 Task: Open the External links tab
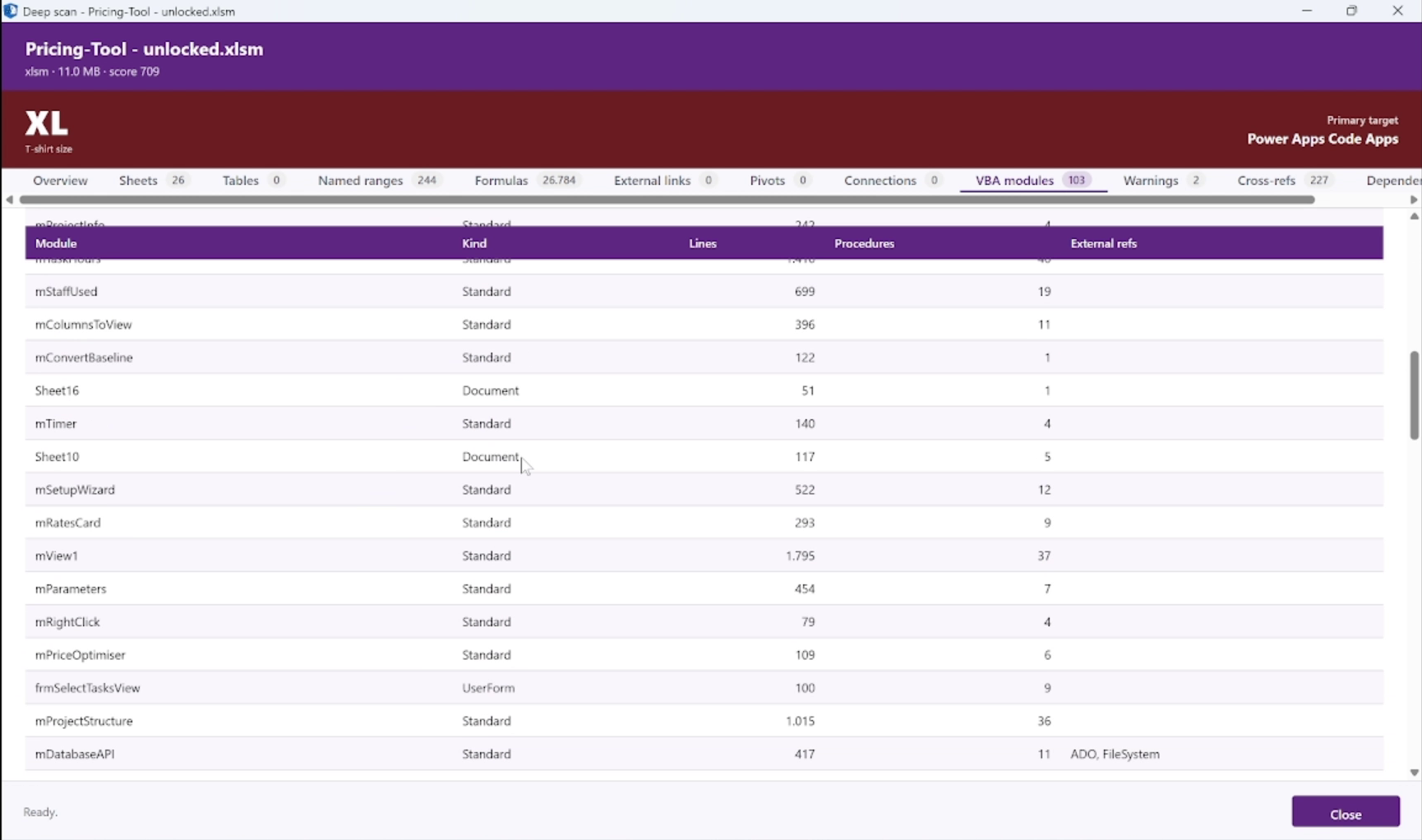(x=664, y=180)
